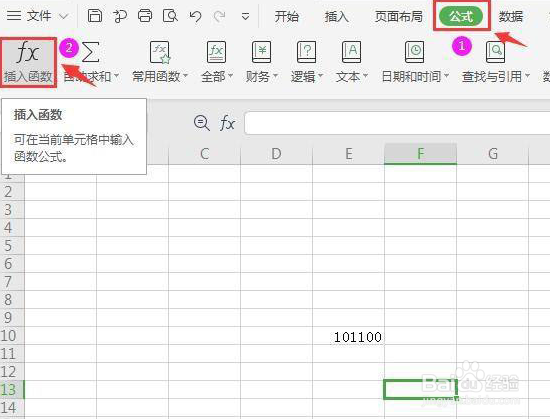The width and height of the screenshot is (550, 419).
Task: Select row 5 header
Action: 12,245
